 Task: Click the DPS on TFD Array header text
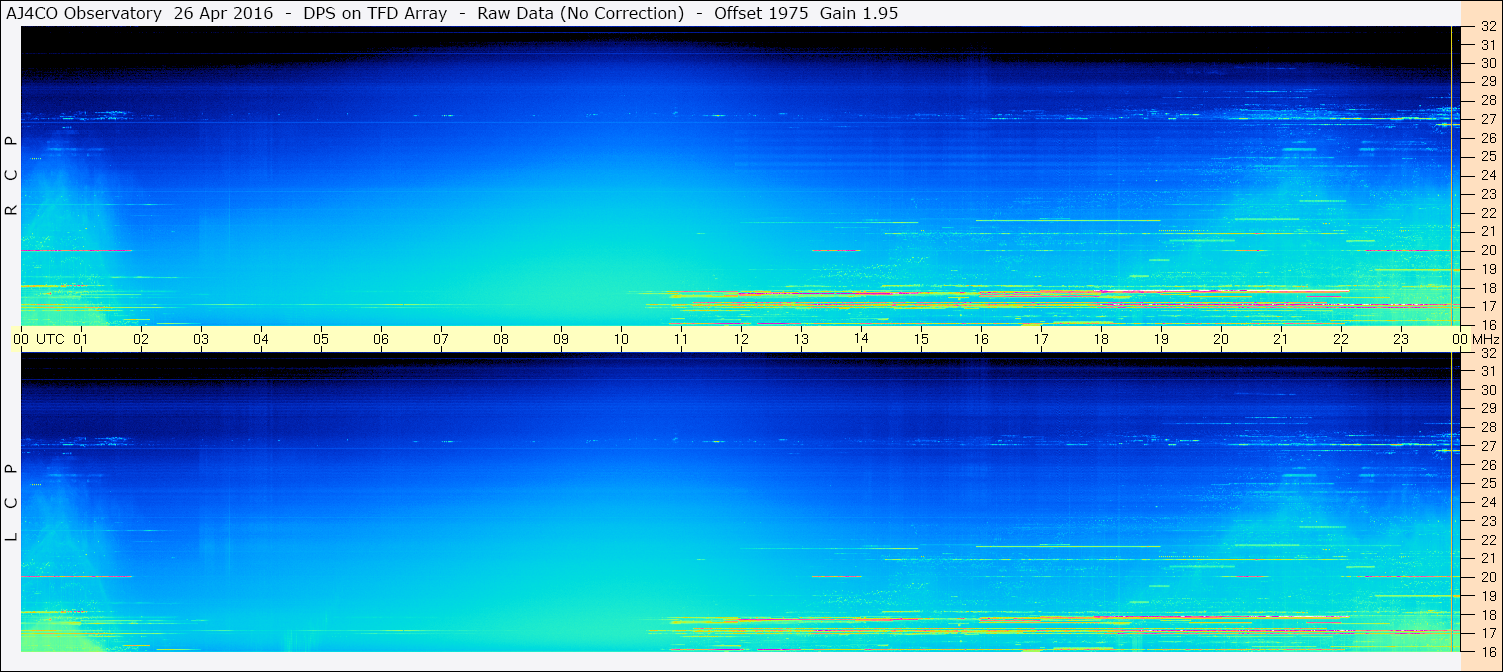click(376, 14)
